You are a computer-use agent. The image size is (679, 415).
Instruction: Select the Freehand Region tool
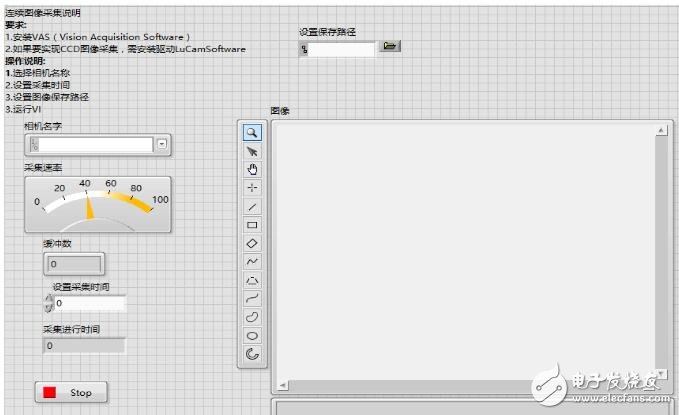coord(252,317)
